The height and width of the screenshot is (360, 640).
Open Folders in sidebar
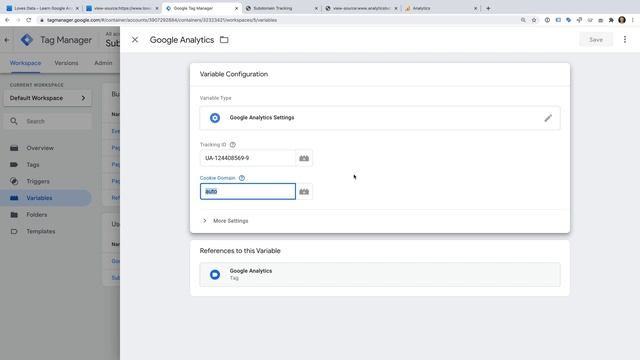pos(37,215)
